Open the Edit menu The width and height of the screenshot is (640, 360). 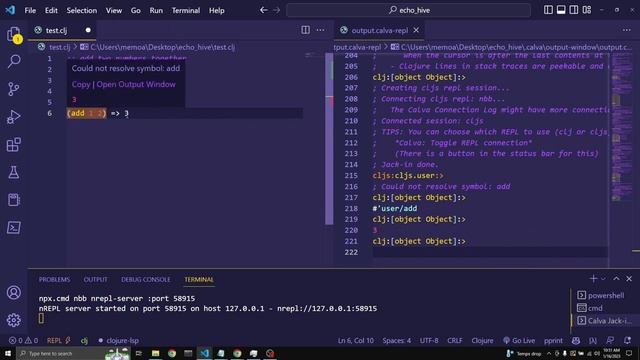(51, 10)
